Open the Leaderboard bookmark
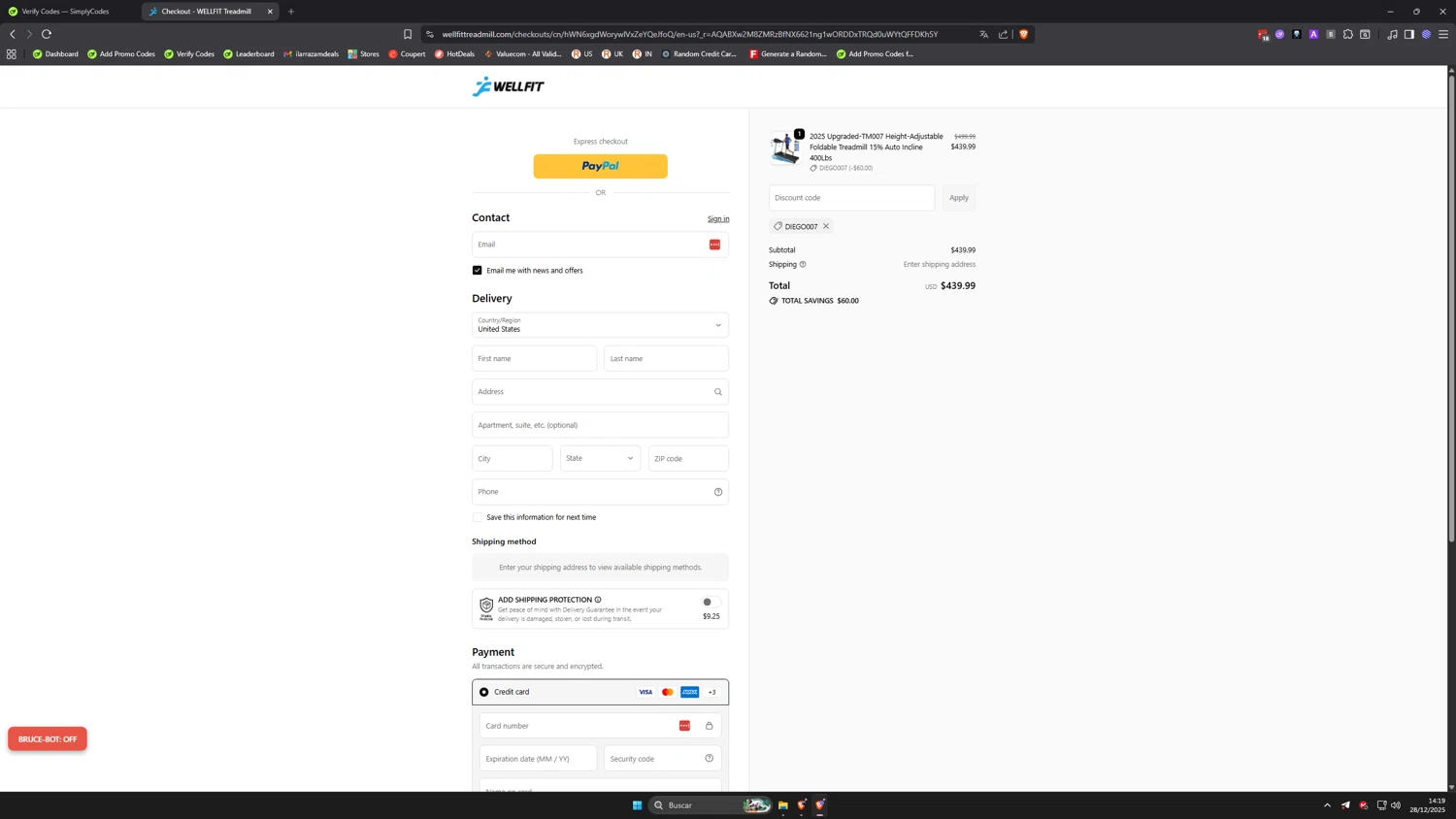The height and width of the screenshot is (819, 1456). [248, 54]
